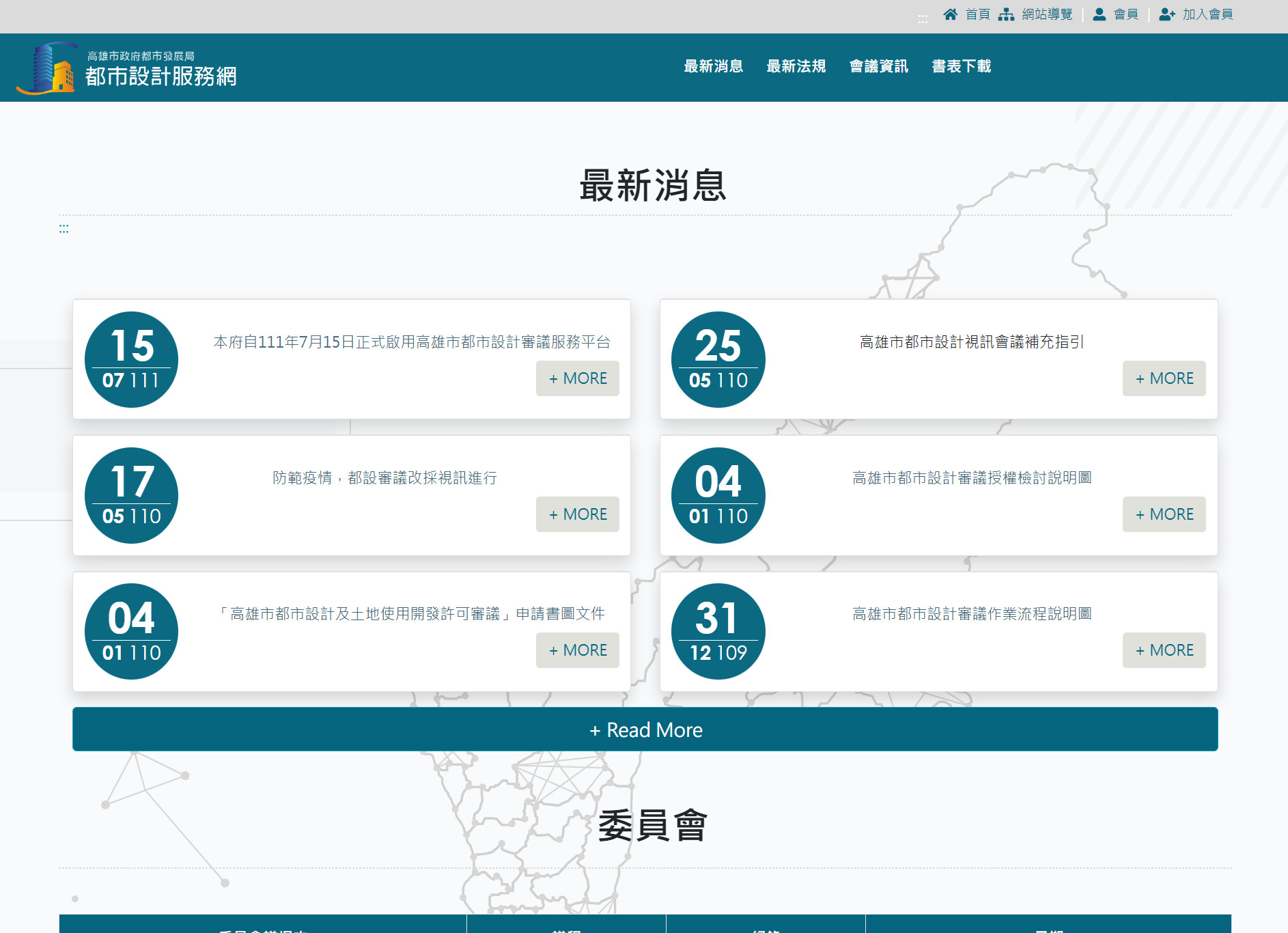The height and width of the screenshot is (933, 1288).
Task: Click MORE for 視訊會議補充指引 news
Action: (x=1164, y=378)
